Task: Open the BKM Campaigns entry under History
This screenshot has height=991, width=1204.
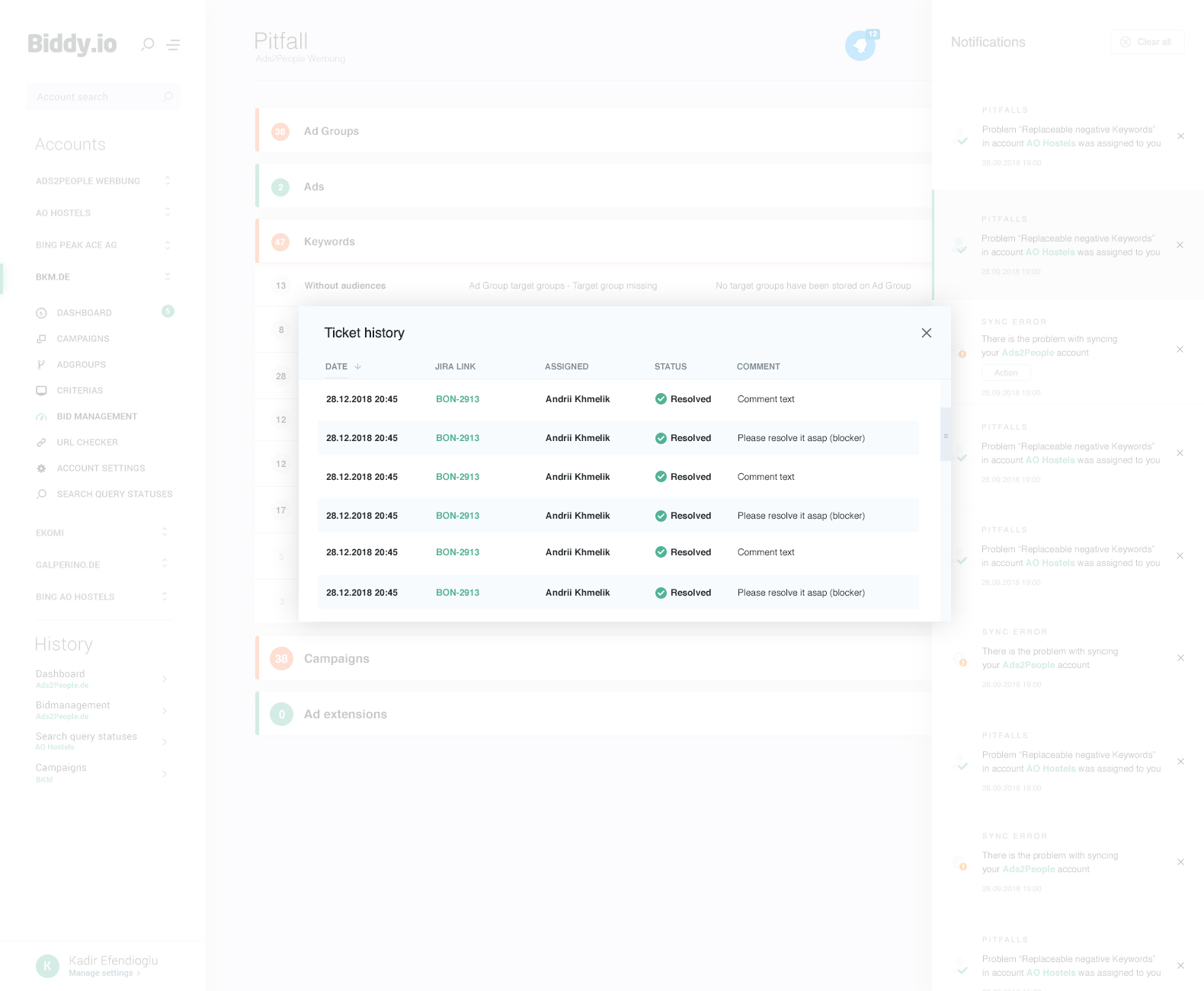Action: [x=101, y=773]
